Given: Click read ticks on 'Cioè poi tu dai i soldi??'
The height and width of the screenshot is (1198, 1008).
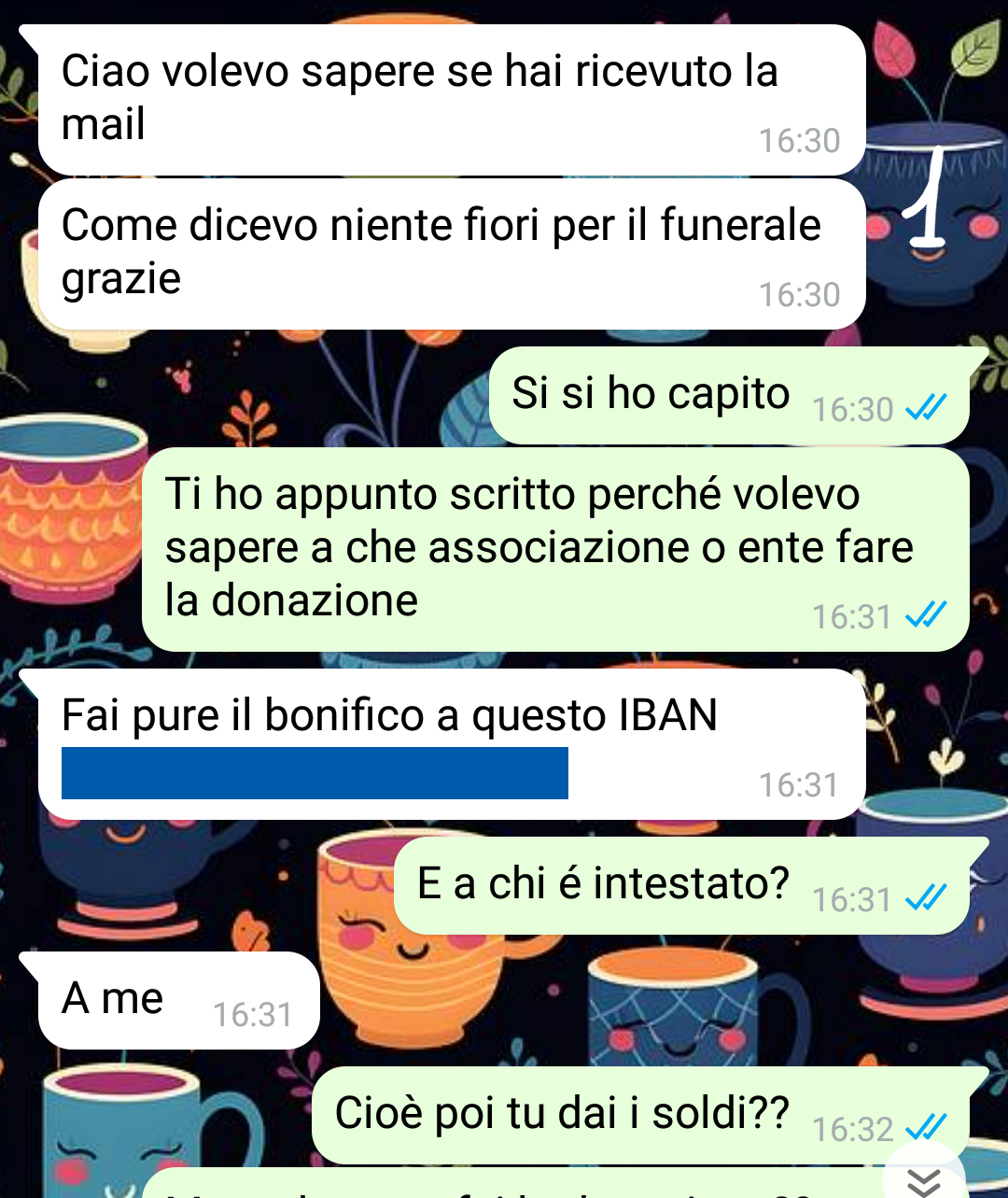Looking at the screenshot, I should coord(927,1128).
